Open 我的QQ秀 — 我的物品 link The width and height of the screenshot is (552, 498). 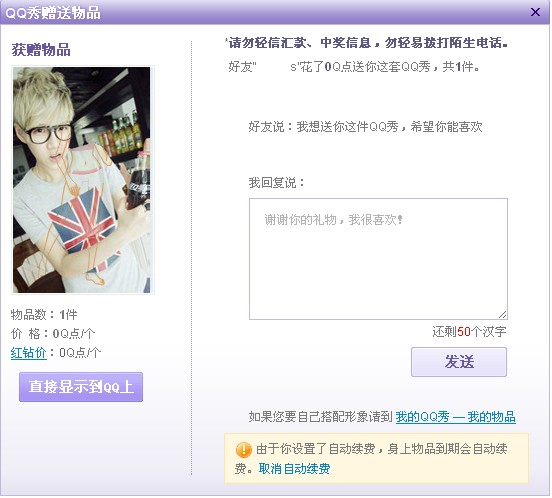(x=456, y=417)
